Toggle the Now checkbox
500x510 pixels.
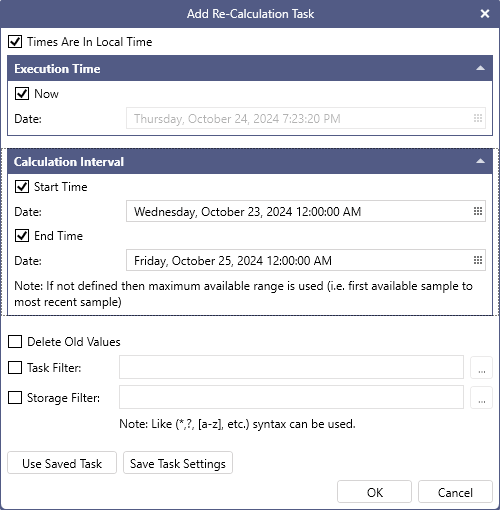(x=22, y=94)
